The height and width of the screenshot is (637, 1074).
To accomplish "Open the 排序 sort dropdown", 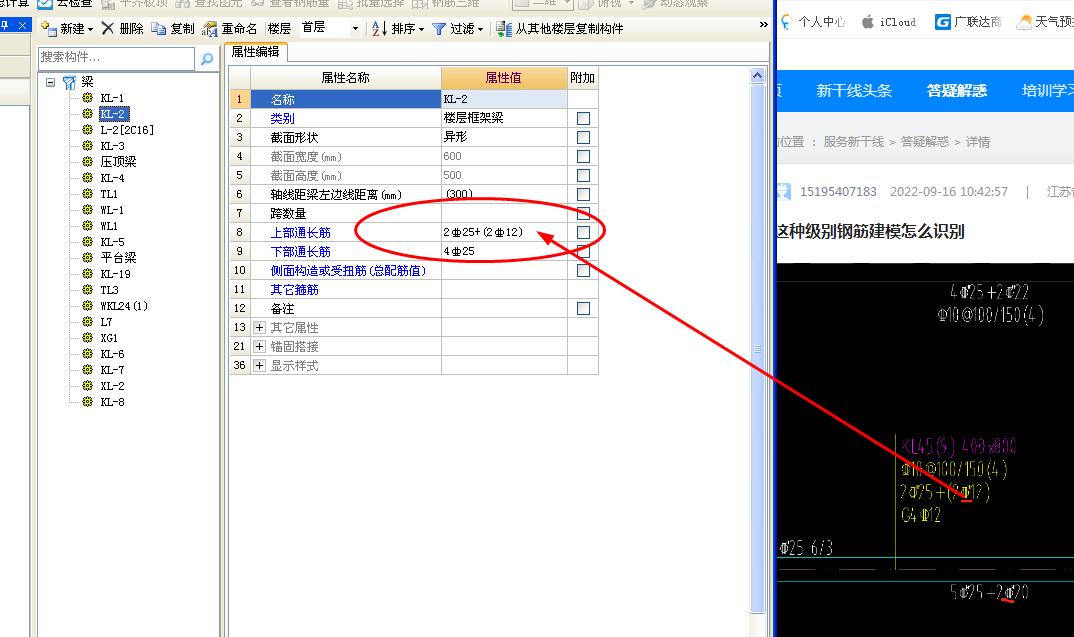I will pyautogui.click(x=421, y=29).
